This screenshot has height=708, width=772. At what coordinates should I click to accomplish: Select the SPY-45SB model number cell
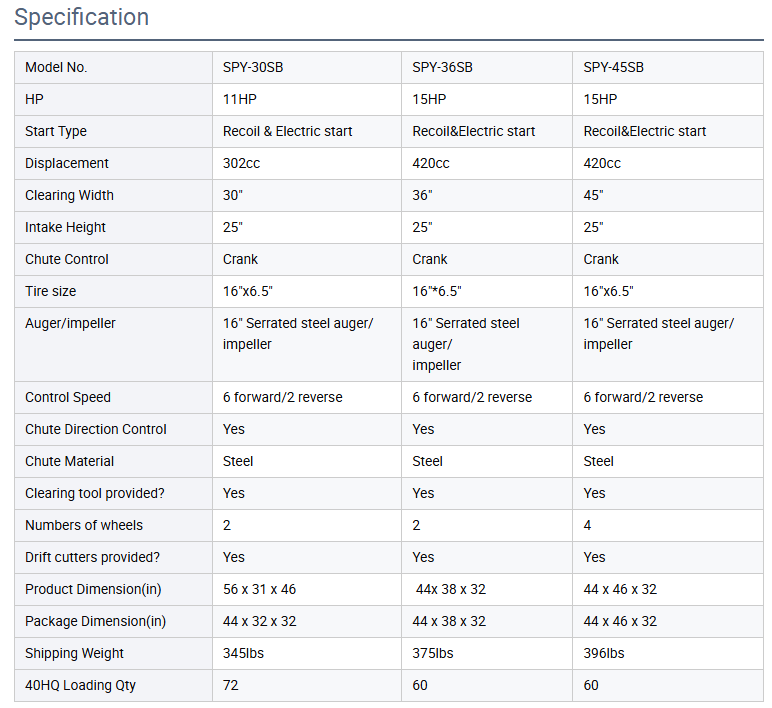point(613,68)
